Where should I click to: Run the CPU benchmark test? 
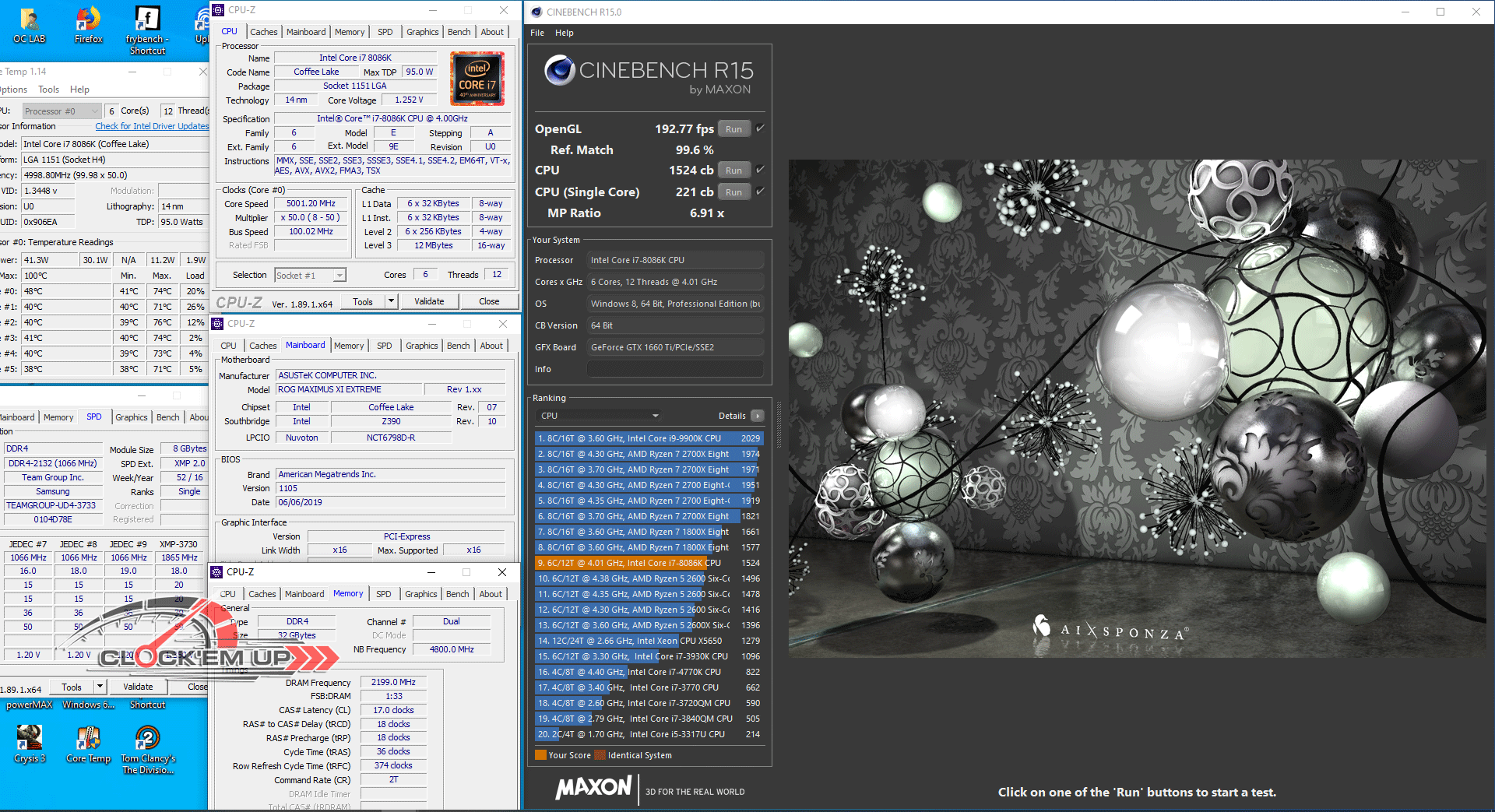(x=733, y=170)
